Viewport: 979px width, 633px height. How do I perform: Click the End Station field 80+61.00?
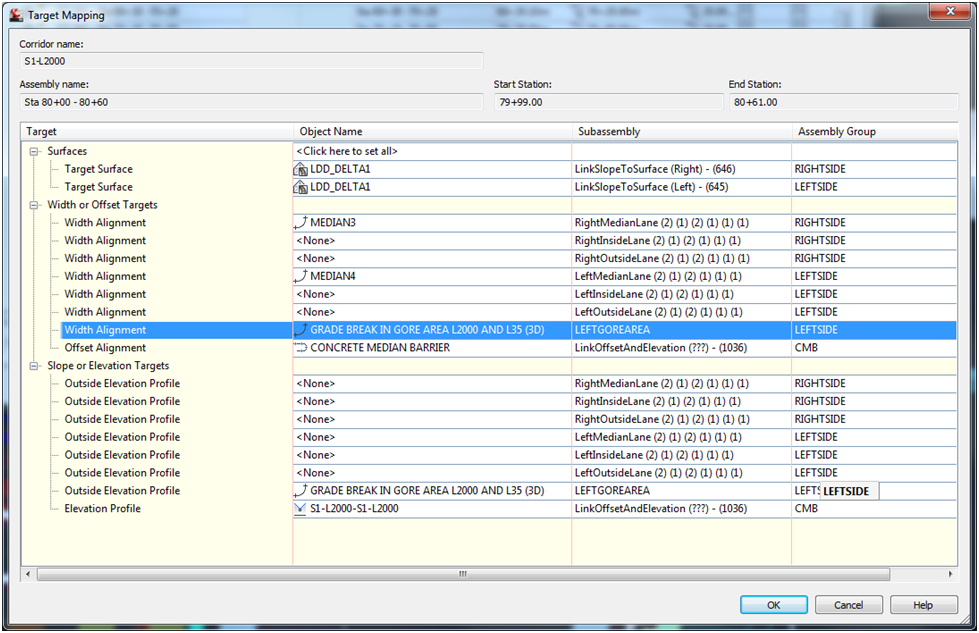[844, 102]
